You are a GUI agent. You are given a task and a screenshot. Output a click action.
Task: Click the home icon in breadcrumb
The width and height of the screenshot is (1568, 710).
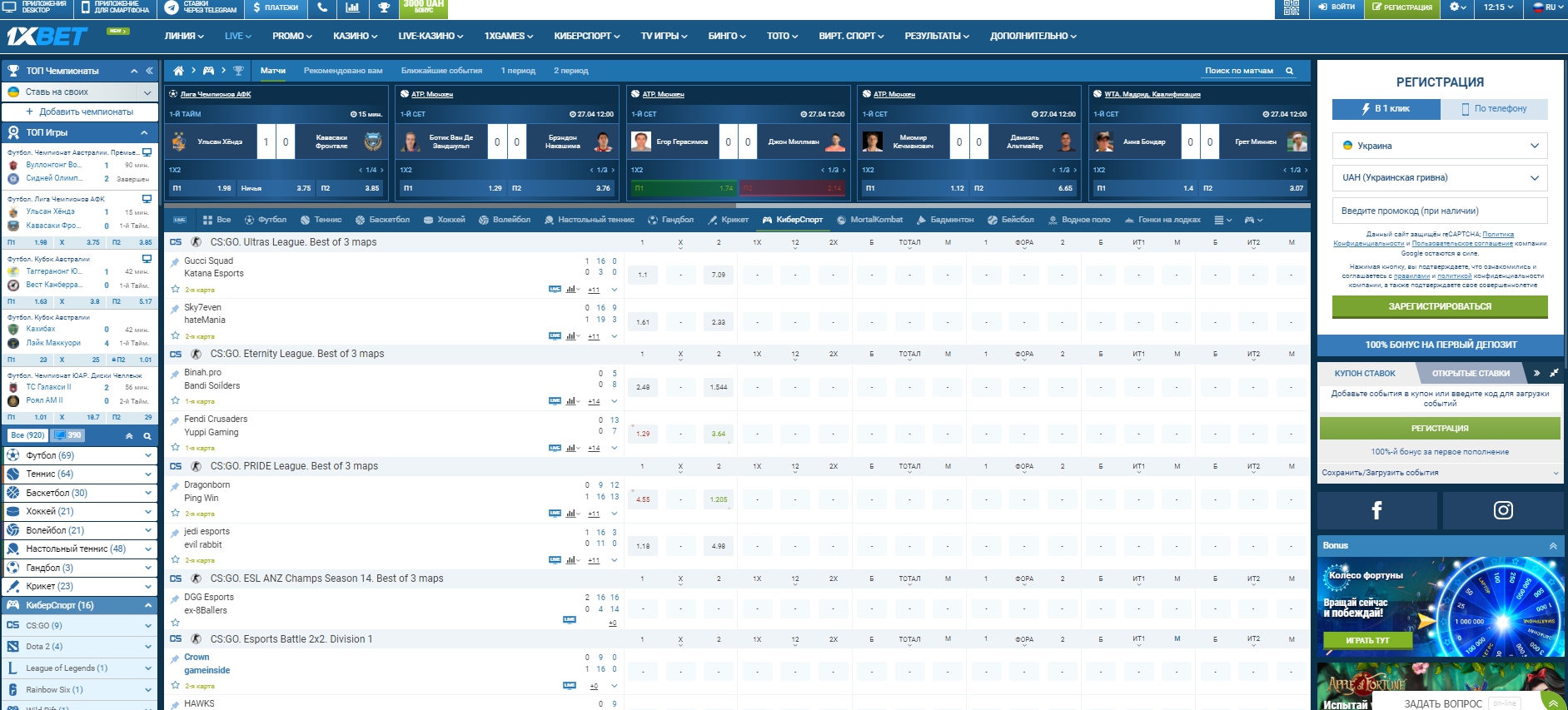[x=178, y=71]
